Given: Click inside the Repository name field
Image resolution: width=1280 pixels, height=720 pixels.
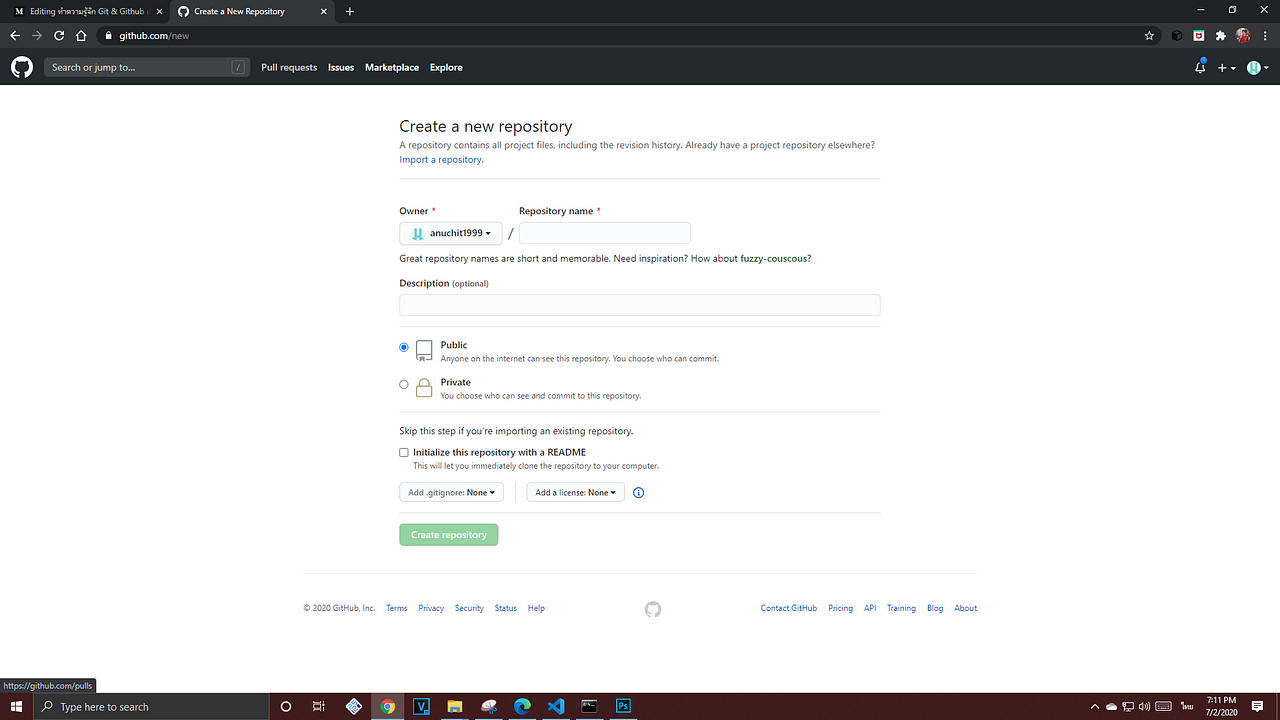Looking at the screenshot, I should coord(604,232).
